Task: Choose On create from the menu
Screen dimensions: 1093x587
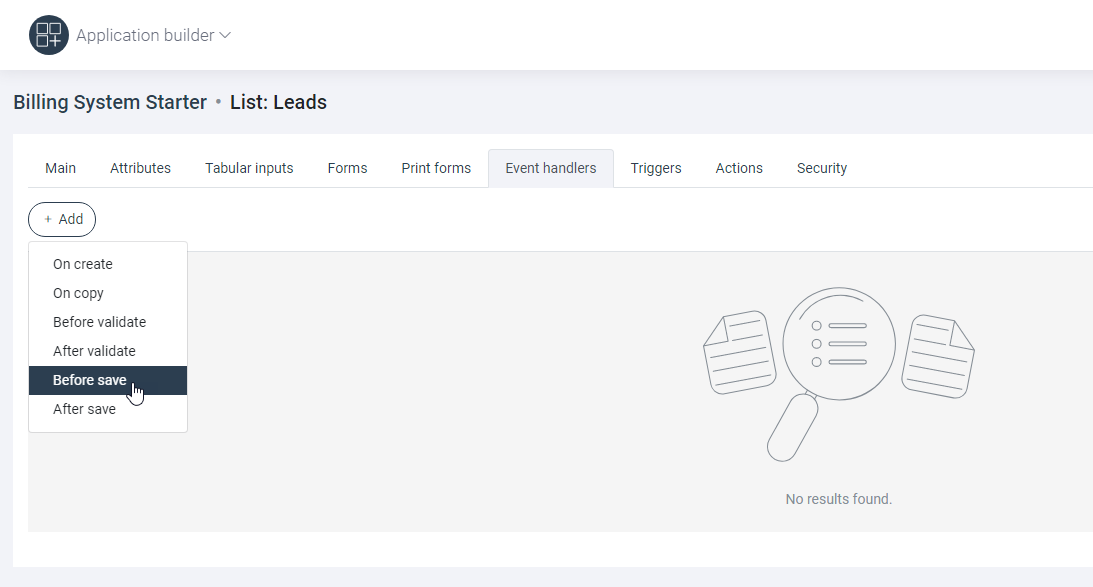Action: coord(83,264)
